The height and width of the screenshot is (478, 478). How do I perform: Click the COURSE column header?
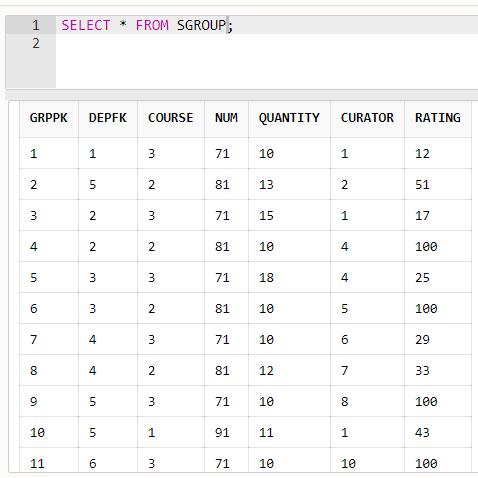pos(171,118)
